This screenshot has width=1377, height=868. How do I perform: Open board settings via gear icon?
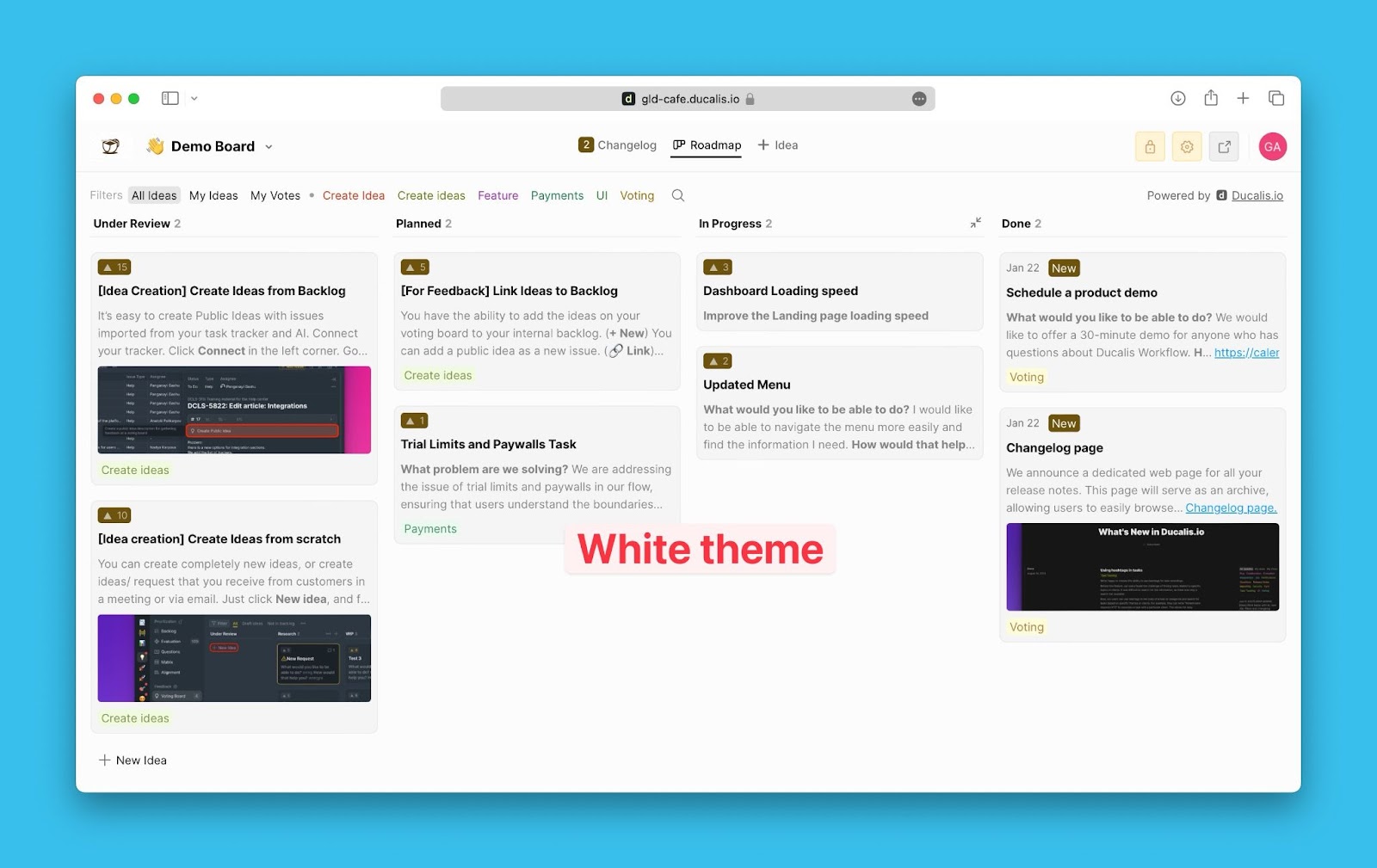pos(1187,147)
